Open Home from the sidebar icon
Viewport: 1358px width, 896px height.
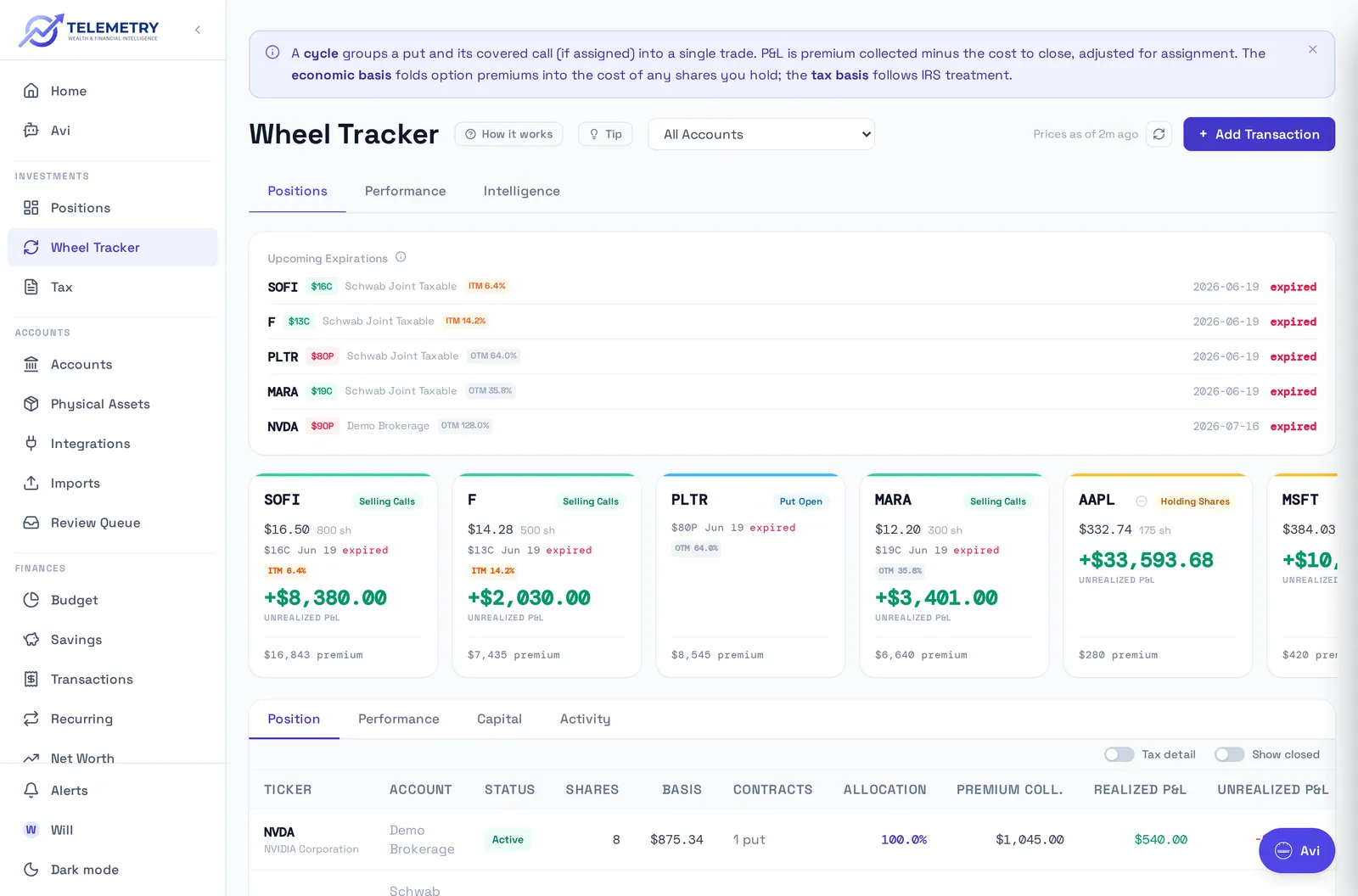pos(31,91)
